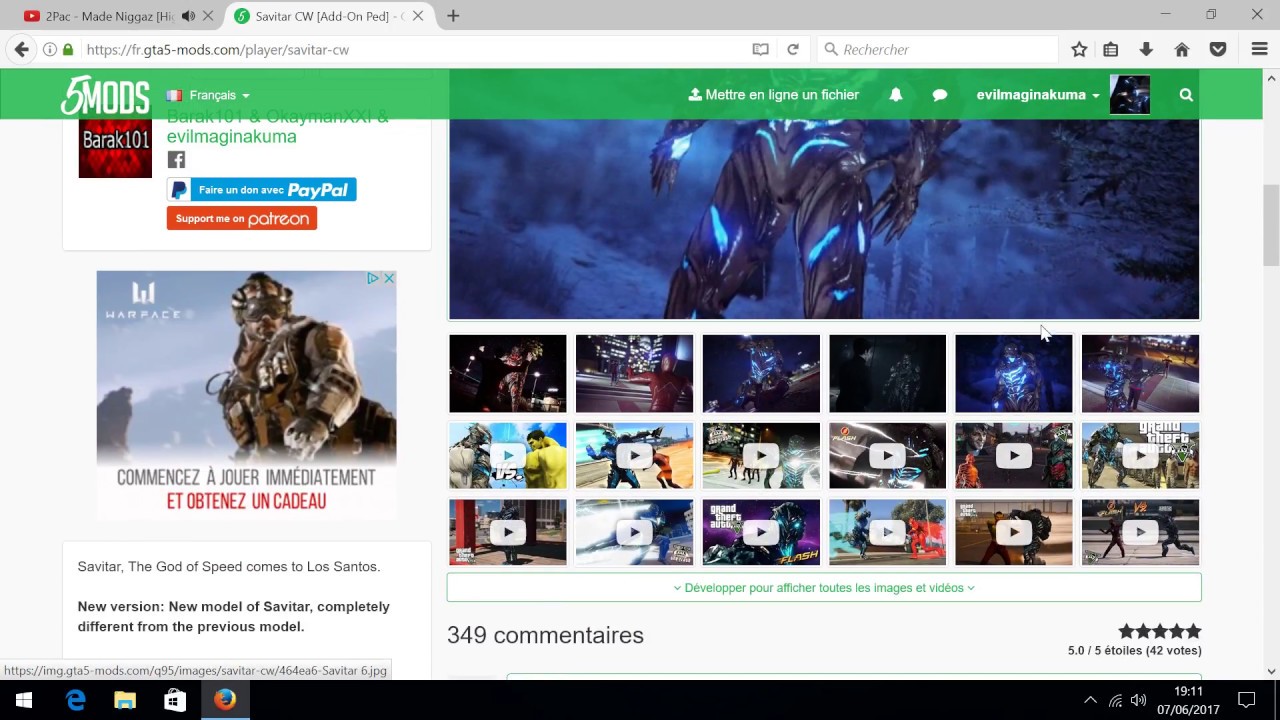Viewport: 1280px width, 720px height.
Task: Click Faire un don avec PayPal button
Action: [x=262, y=190]
